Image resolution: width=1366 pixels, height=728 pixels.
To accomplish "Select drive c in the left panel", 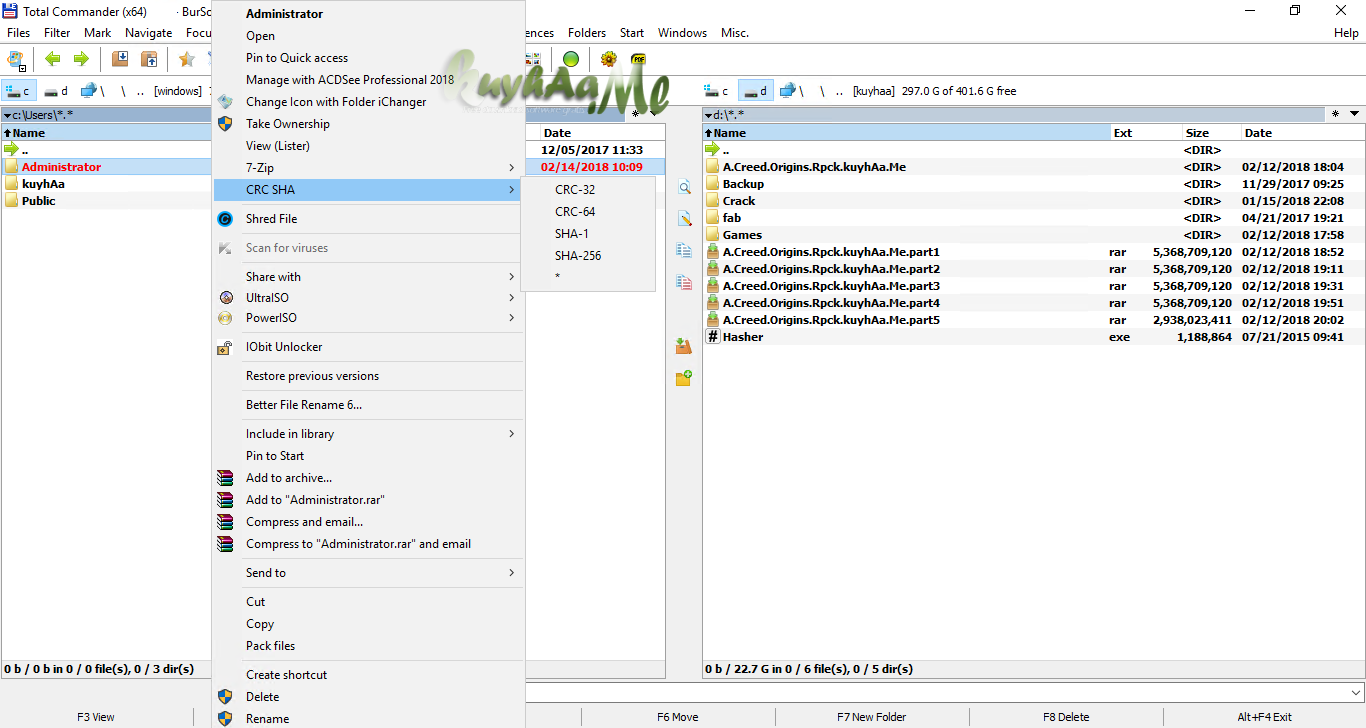I will pyautogui.click(x=20, y=91).
